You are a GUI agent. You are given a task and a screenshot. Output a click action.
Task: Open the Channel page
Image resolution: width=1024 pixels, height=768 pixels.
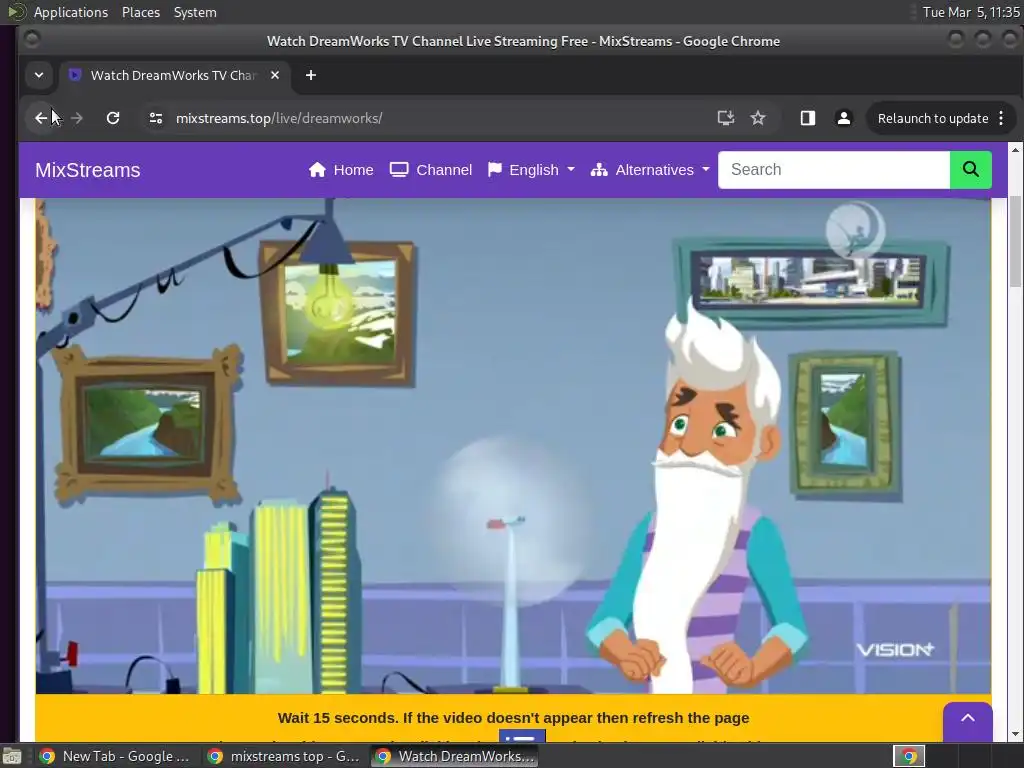point(430,170)
